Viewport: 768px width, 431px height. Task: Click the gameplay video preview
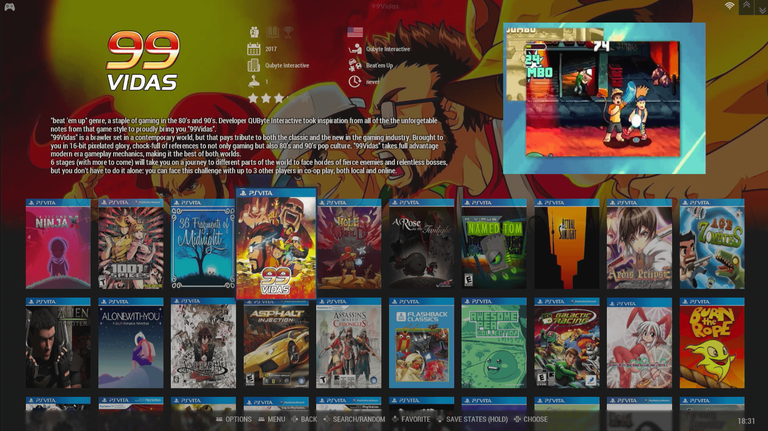click(x=604, y=98)
